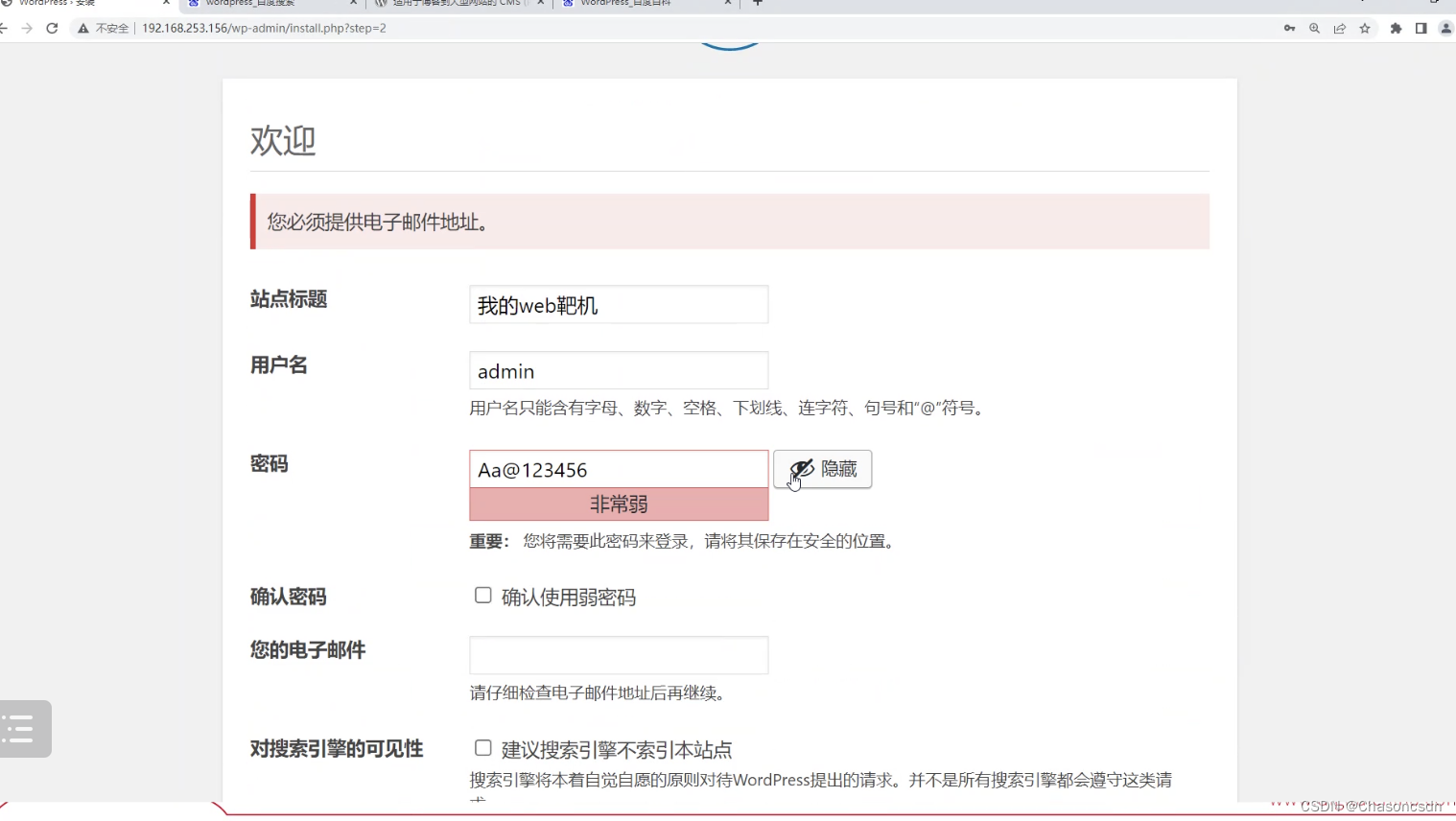Enable 建议搜索引擎不索引本站点 checkbox
Image resolution: width=1456 pixels, height=821 pixels.
pyautogui.click(x=483, y=748)
